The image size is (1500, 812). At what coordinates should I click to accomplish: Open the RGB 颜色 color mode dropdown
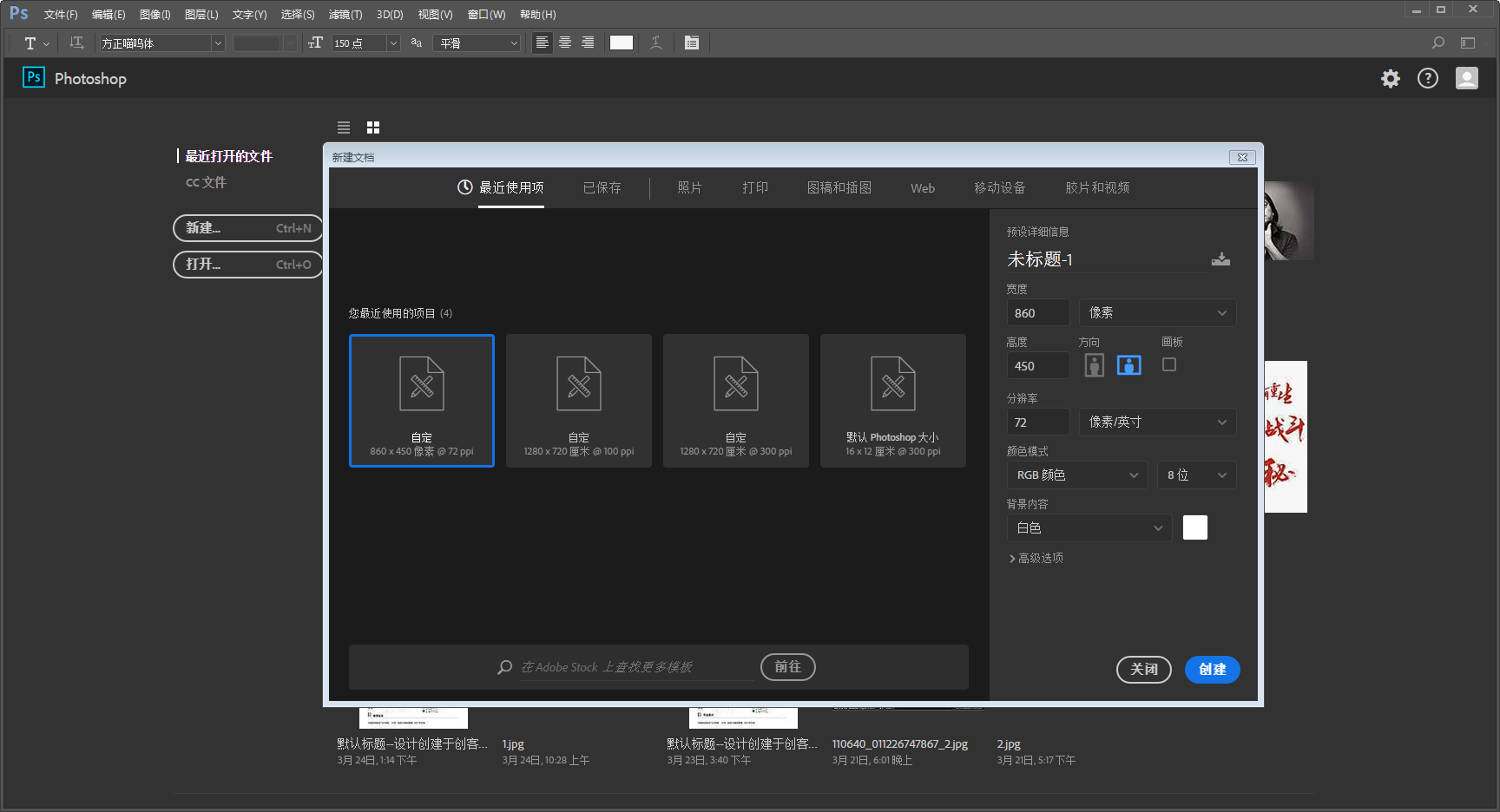(x=1077, y=475)
